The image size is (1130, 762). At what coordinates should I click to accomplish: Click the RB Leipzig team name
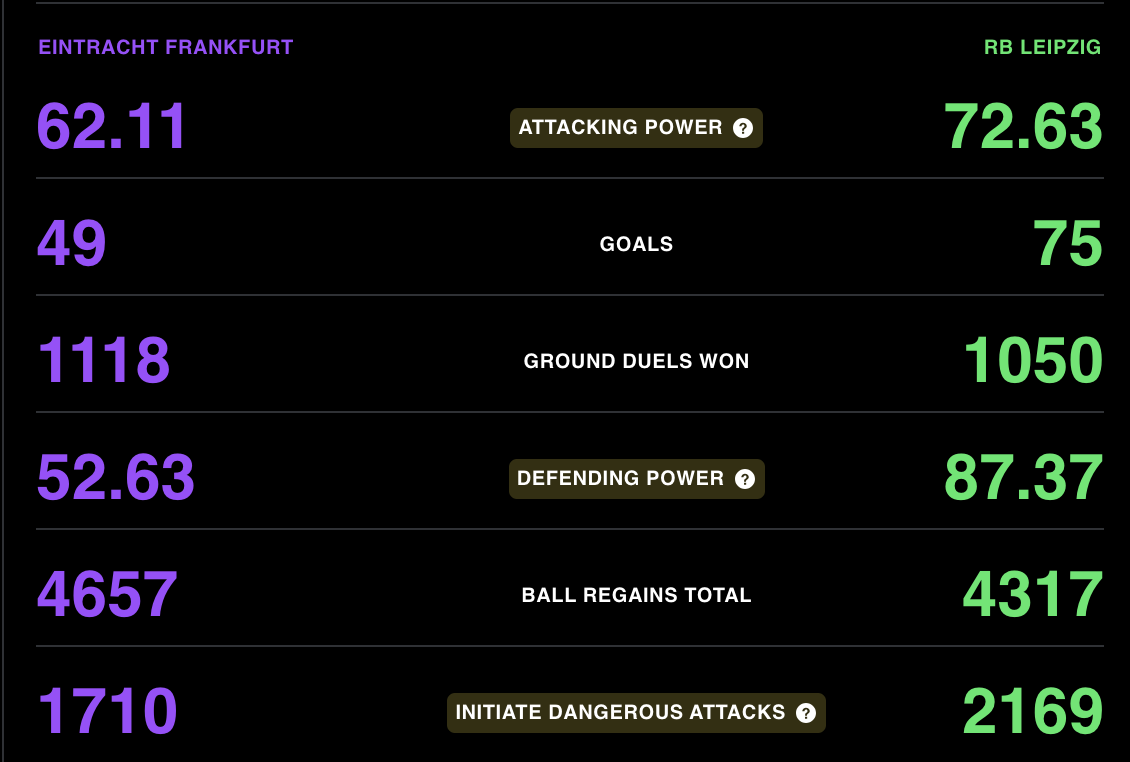click(1042, 48)
